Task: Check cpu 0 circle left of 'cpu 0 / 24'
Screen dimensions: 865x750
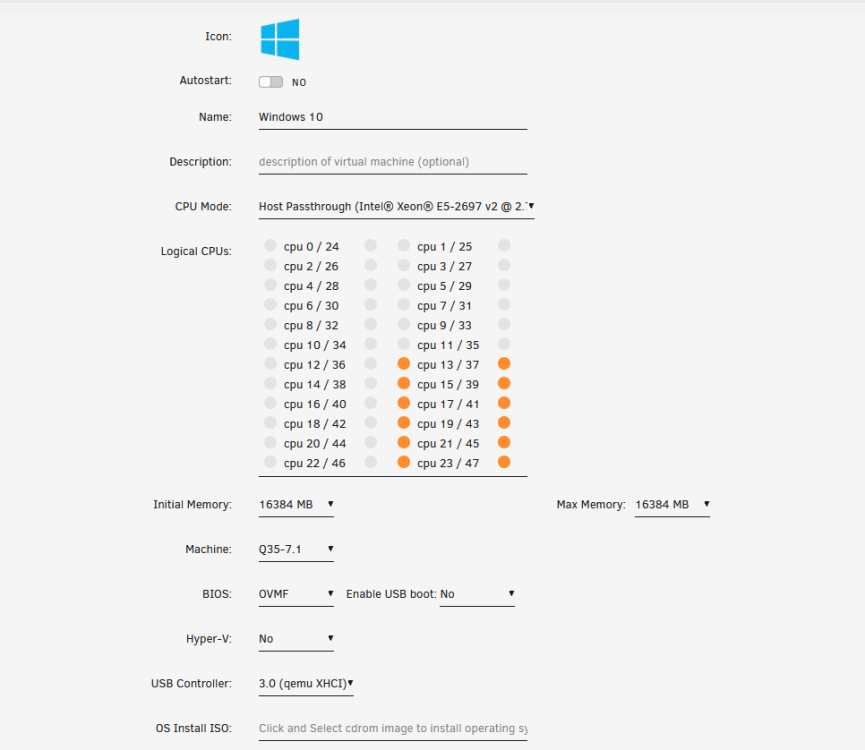Action: [x=270, y=245]
